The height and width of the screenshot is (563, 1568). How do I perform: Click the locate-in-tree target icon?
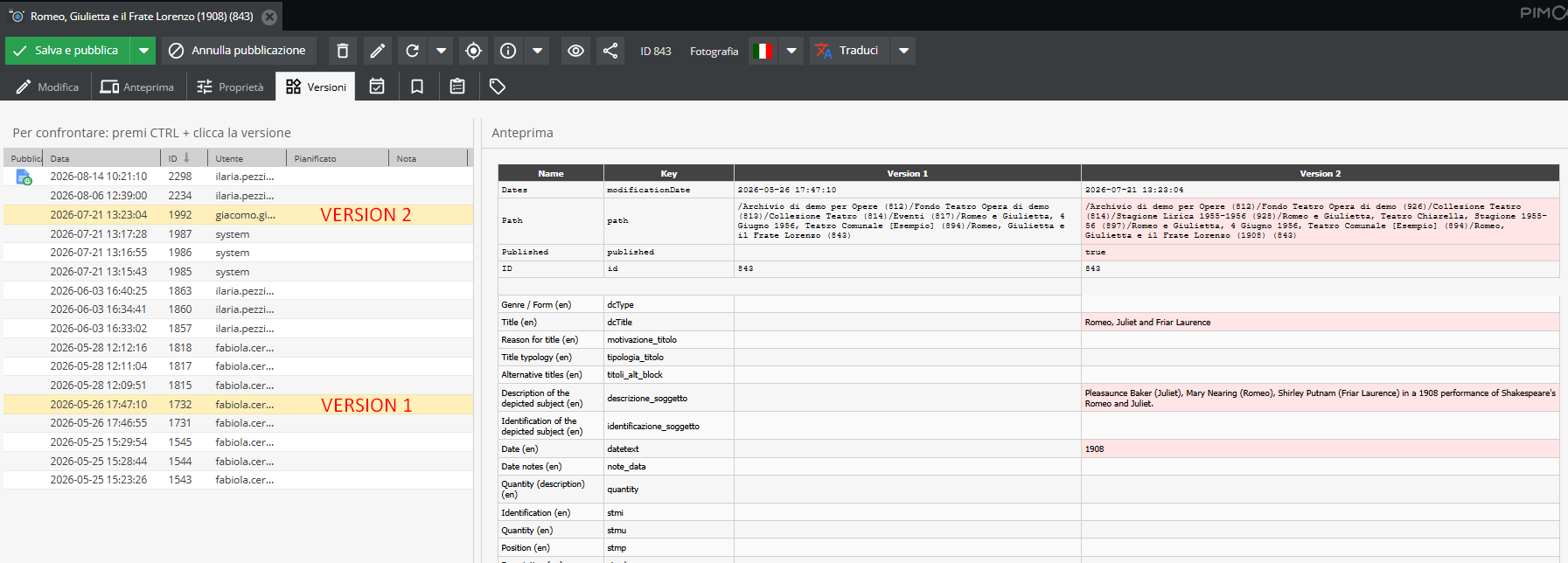tap(473, 51)
